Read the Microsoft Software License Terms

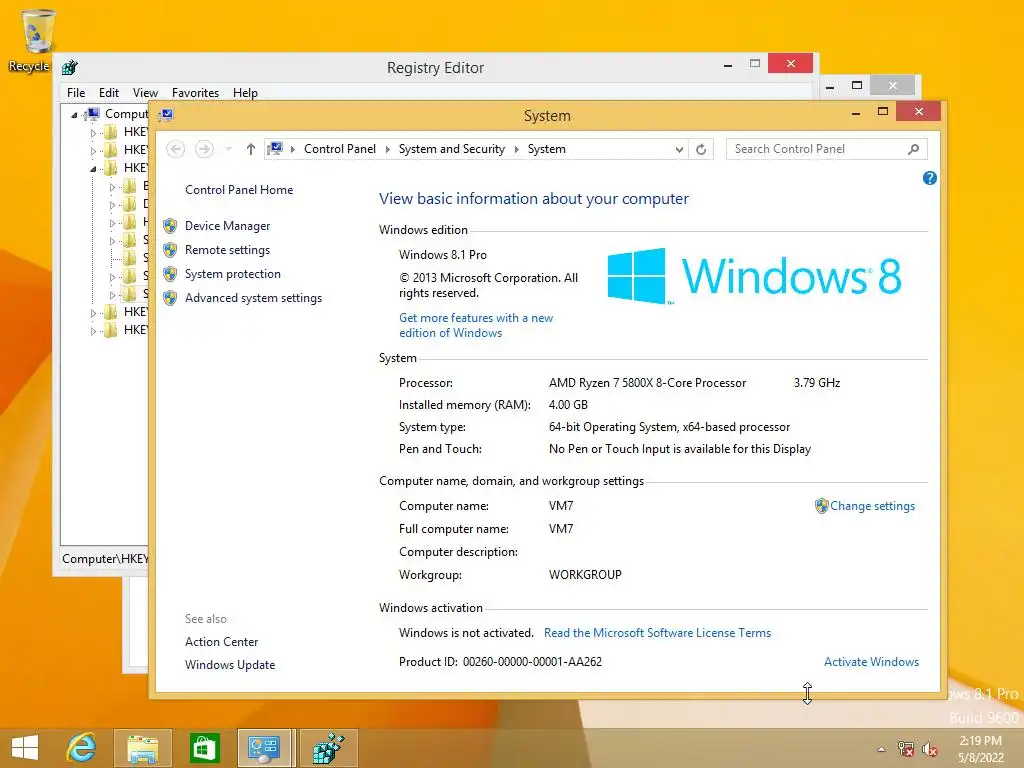pyautogui.click(x=657, y=633)
